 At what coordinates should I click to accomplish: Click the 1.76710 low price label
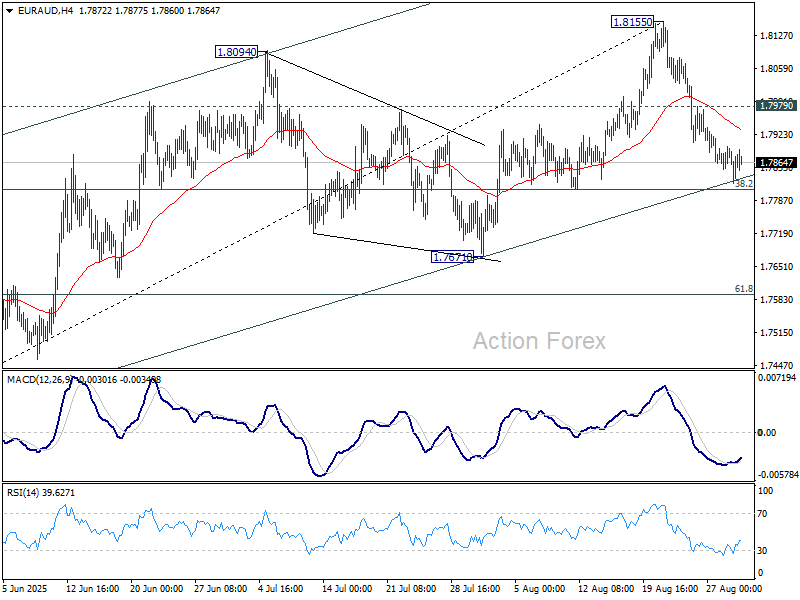coord(451,257)
